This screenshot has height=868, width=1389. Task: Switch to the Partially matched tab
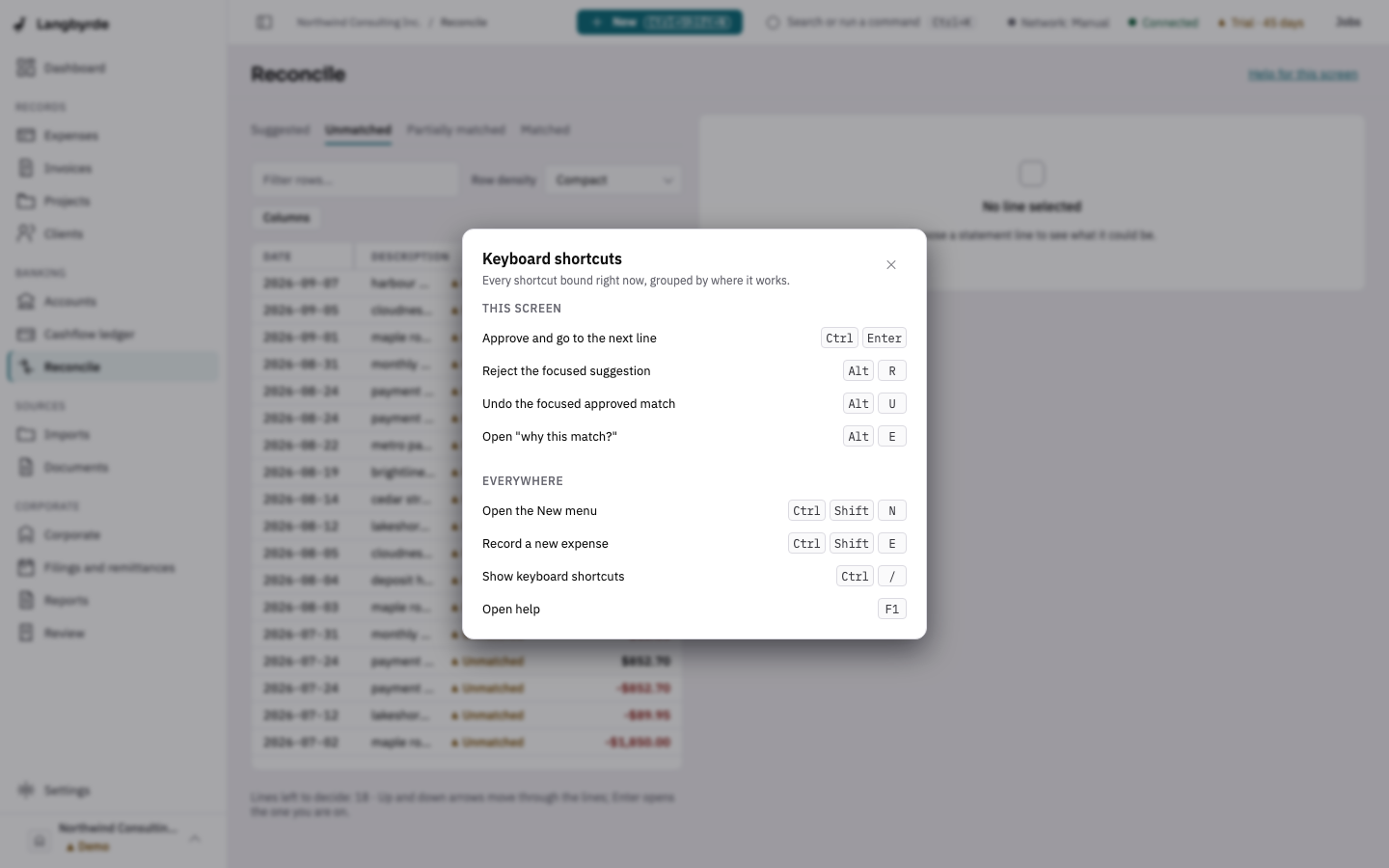456,130
